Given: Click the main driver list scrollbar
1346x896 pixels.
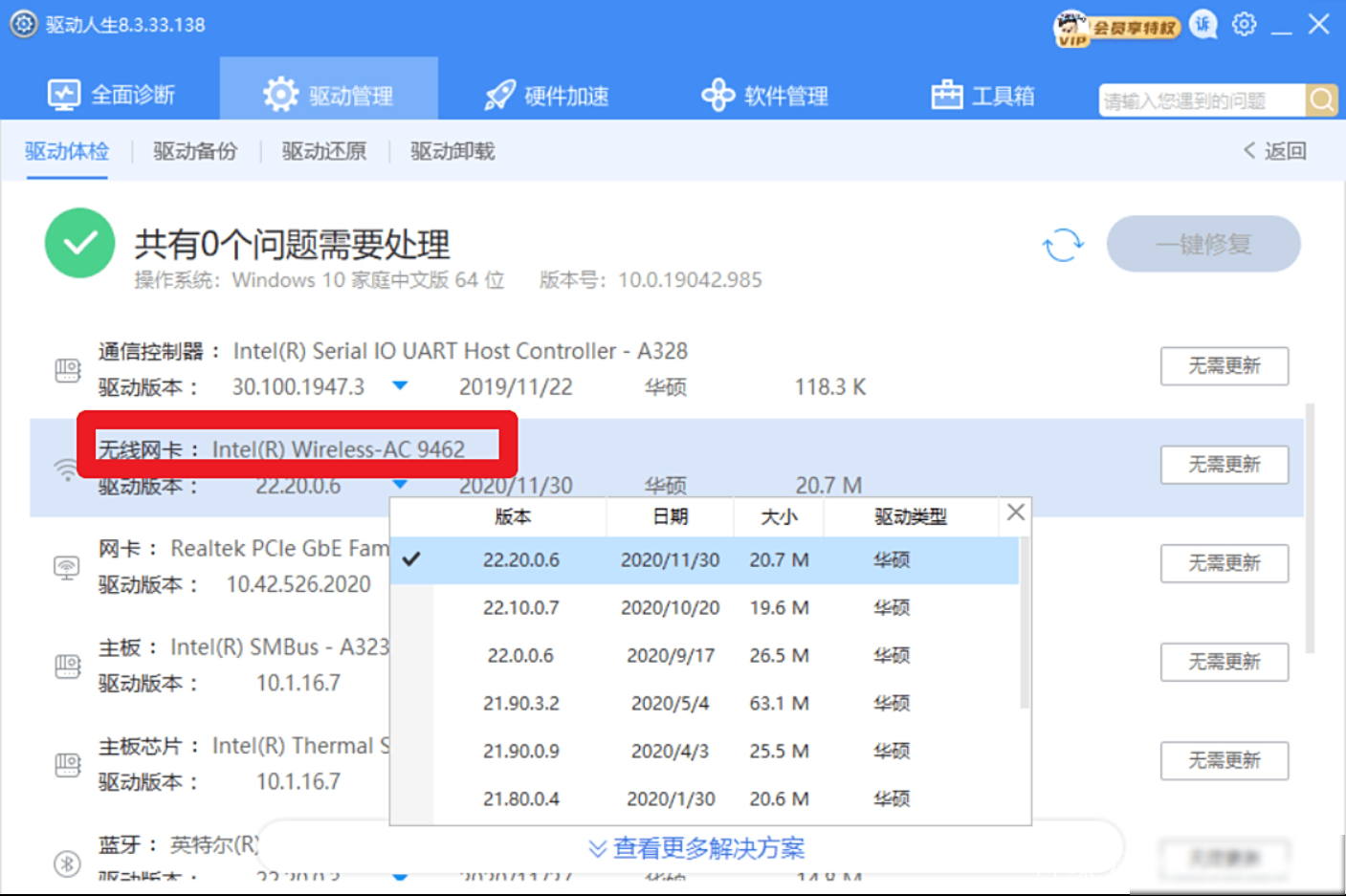Looking at the screenshot, I should pos(1310,528).
